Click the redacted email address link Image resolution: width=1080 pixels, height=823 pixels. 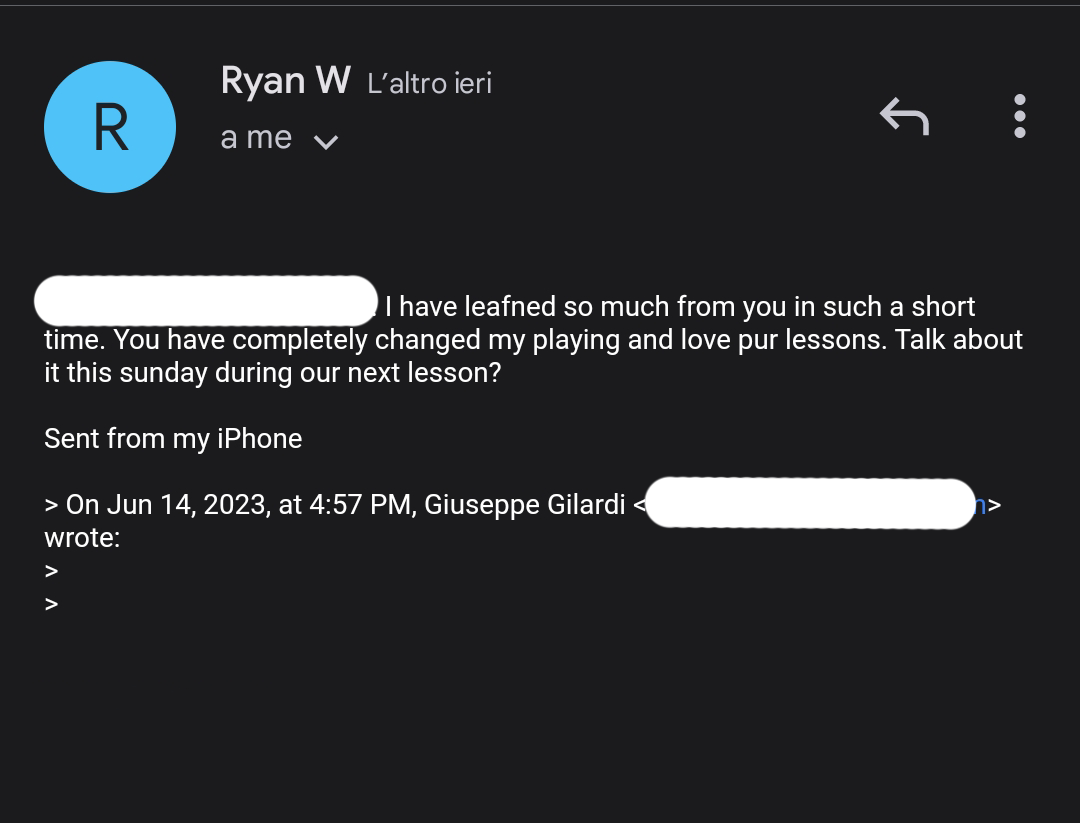click(810, 504)
